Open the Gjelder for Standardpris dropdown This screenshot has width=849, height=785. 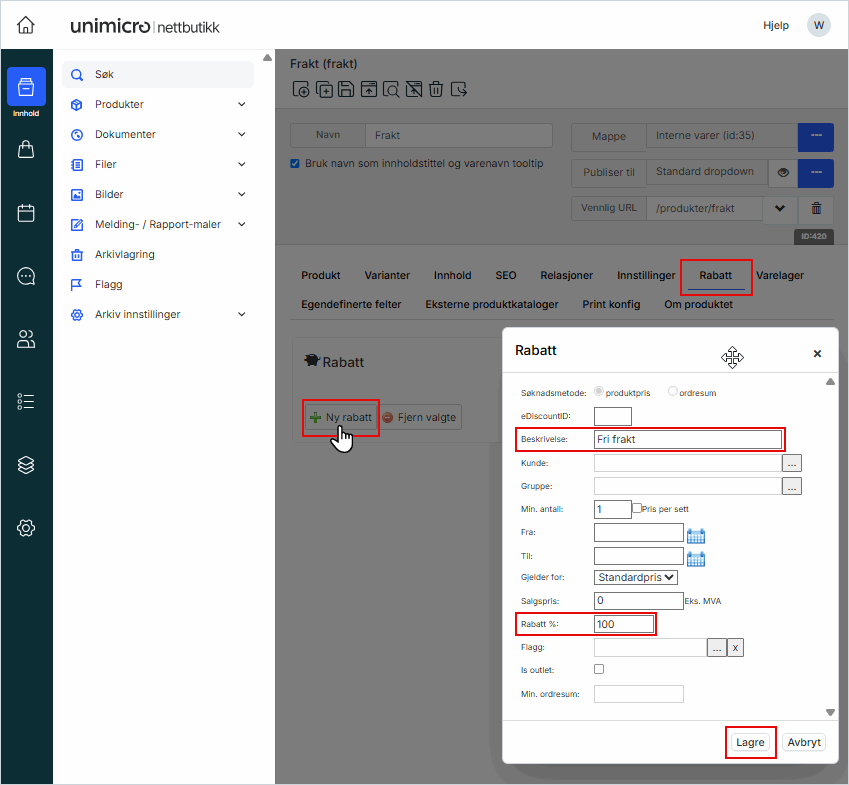pos(636,577)
